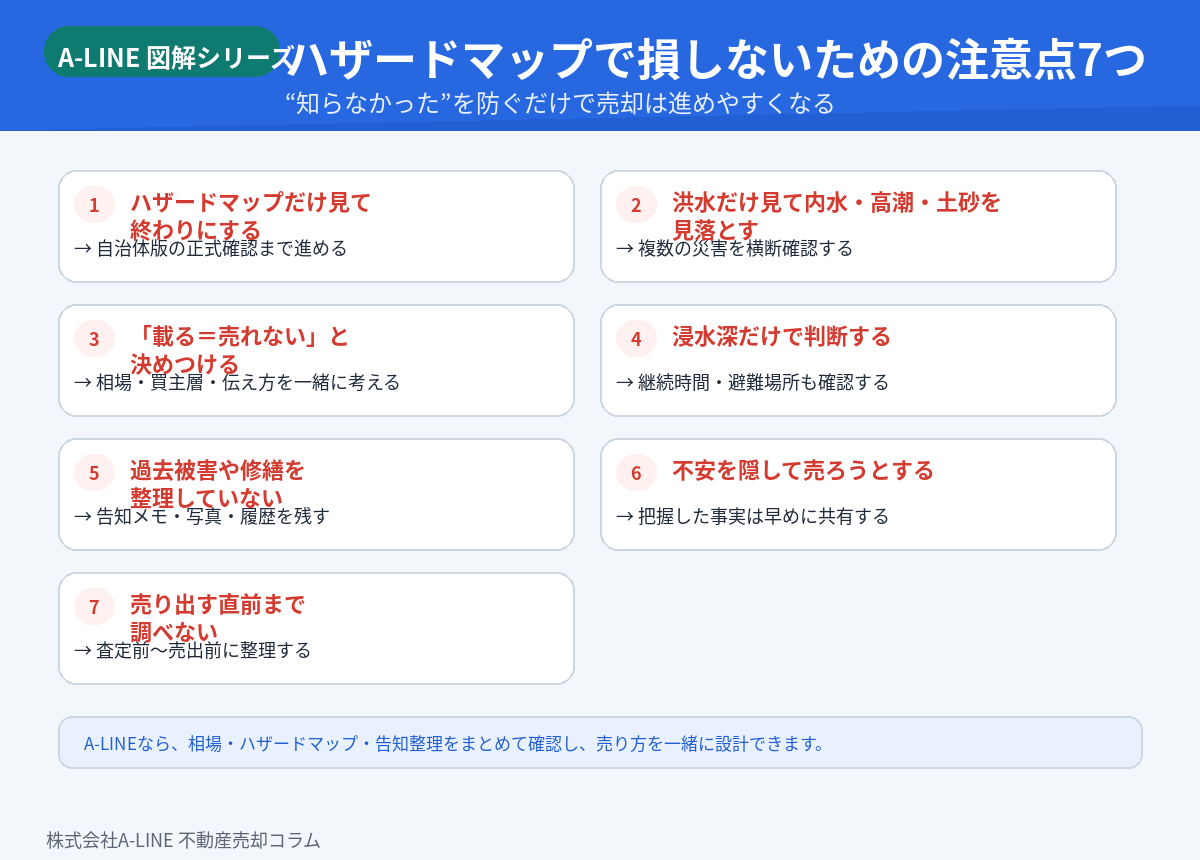Screen dimensions: 1200x860
Task: Select the heading 浸水深だけで判断する
Action: pyautogui.click(x=781, y=337)
